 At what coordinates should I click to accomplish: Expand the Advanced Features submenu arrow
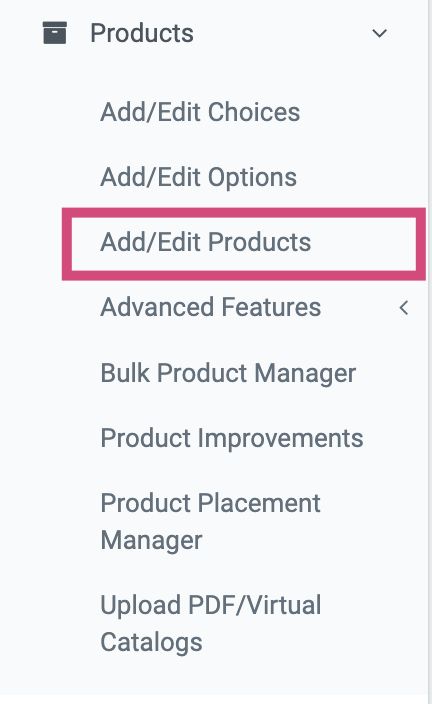coord(404,308)
